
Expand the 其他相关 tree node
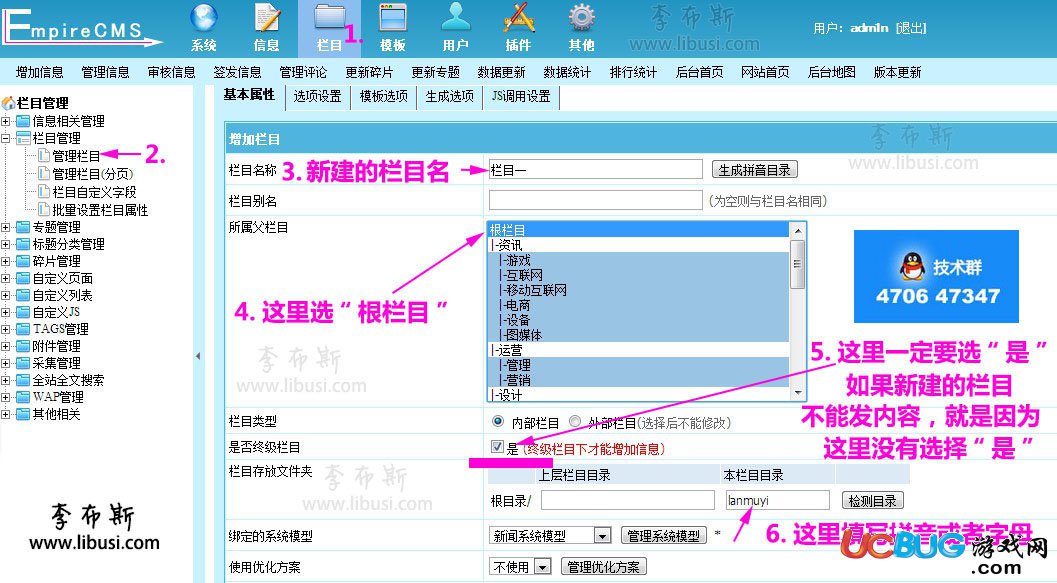tap(5, 415)
